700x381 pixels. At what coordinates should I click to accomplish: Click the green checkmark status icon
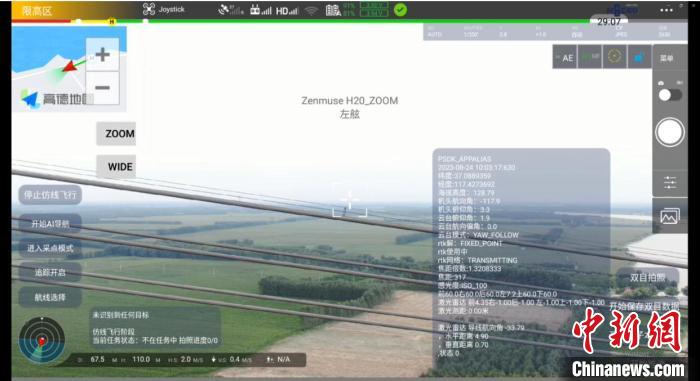400,10
